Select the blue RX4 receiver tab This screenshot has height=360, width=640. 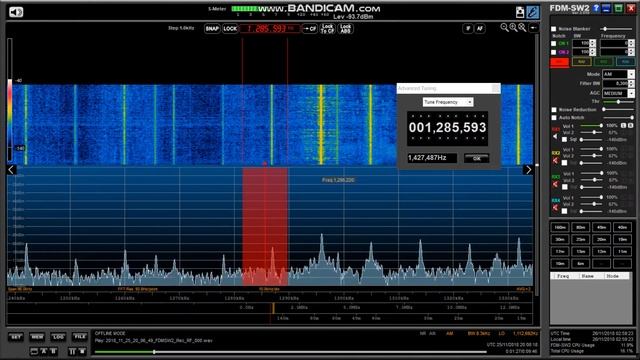click(625, 62)
